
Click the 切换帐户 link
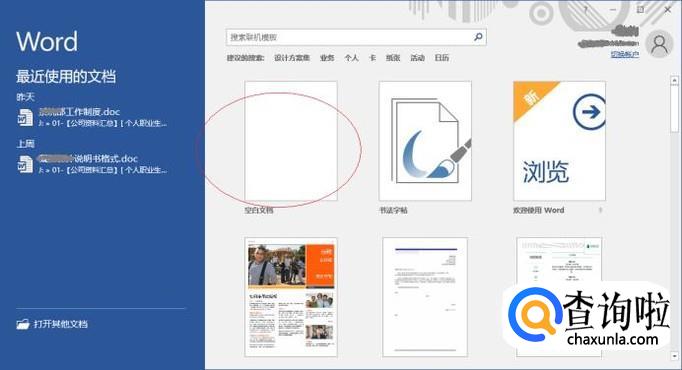pyautogui.click(x=625, y=54)
